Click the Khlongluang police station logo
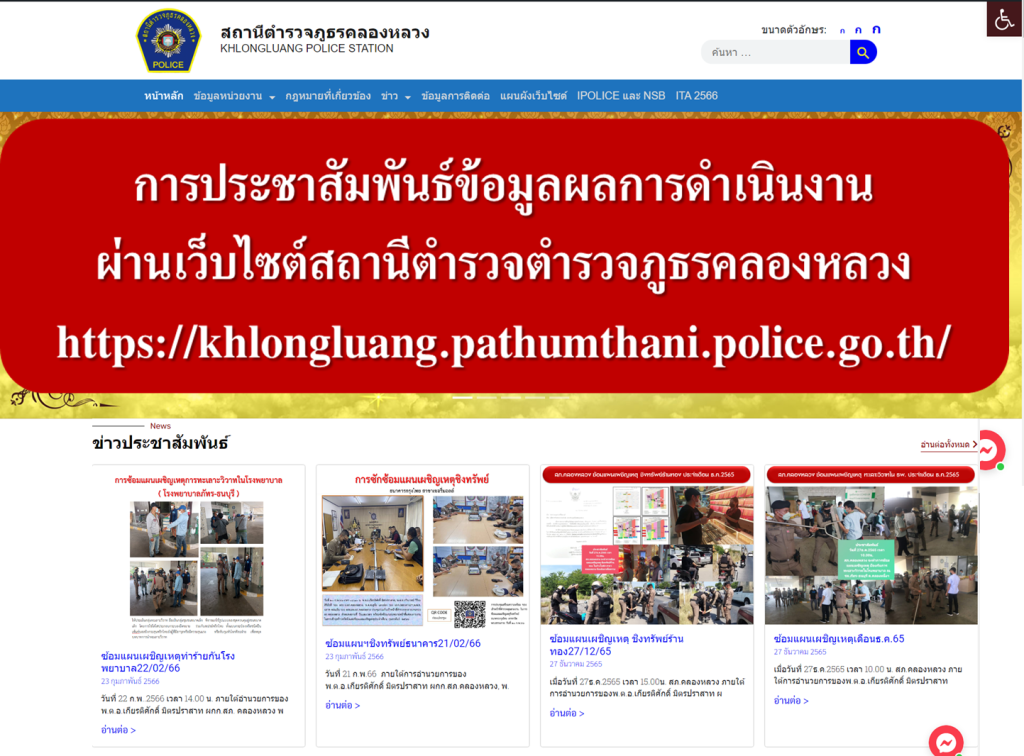 [168, 40]
